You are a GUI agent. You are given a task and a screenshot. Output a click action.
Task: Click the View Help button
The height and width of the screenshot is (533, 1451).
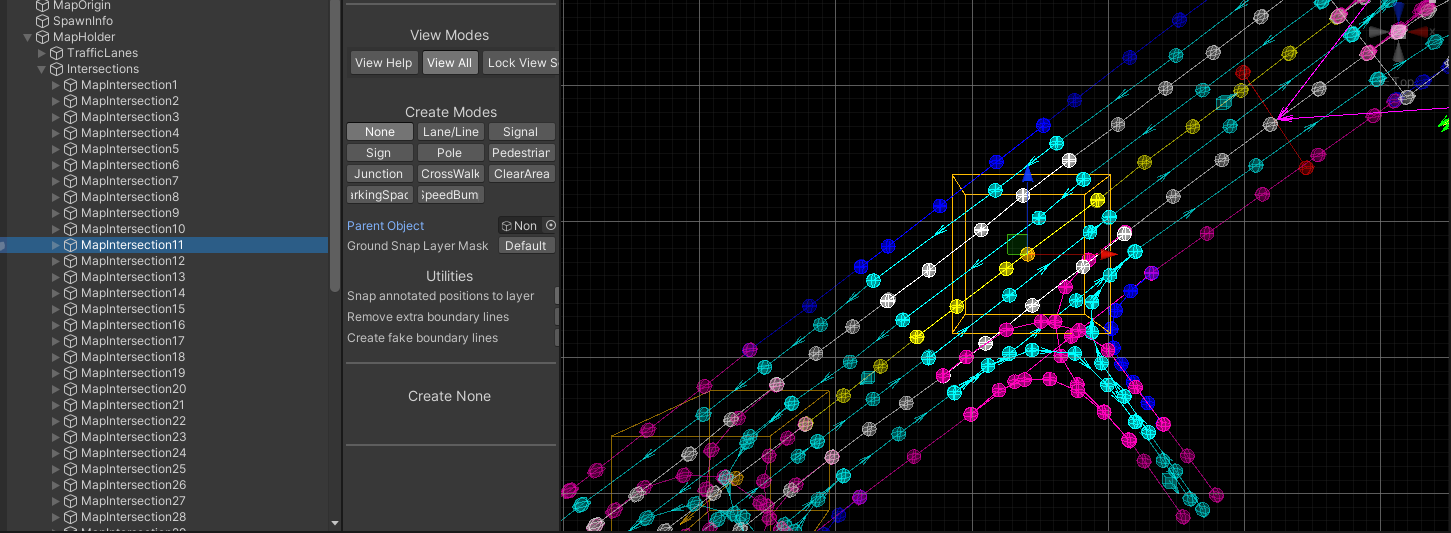click(383, 63)
